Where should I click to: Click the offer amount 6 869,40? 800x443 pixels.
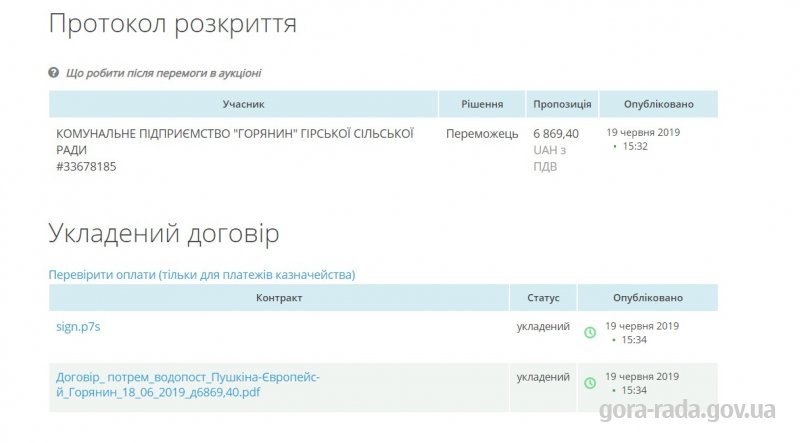pos(556,134)
